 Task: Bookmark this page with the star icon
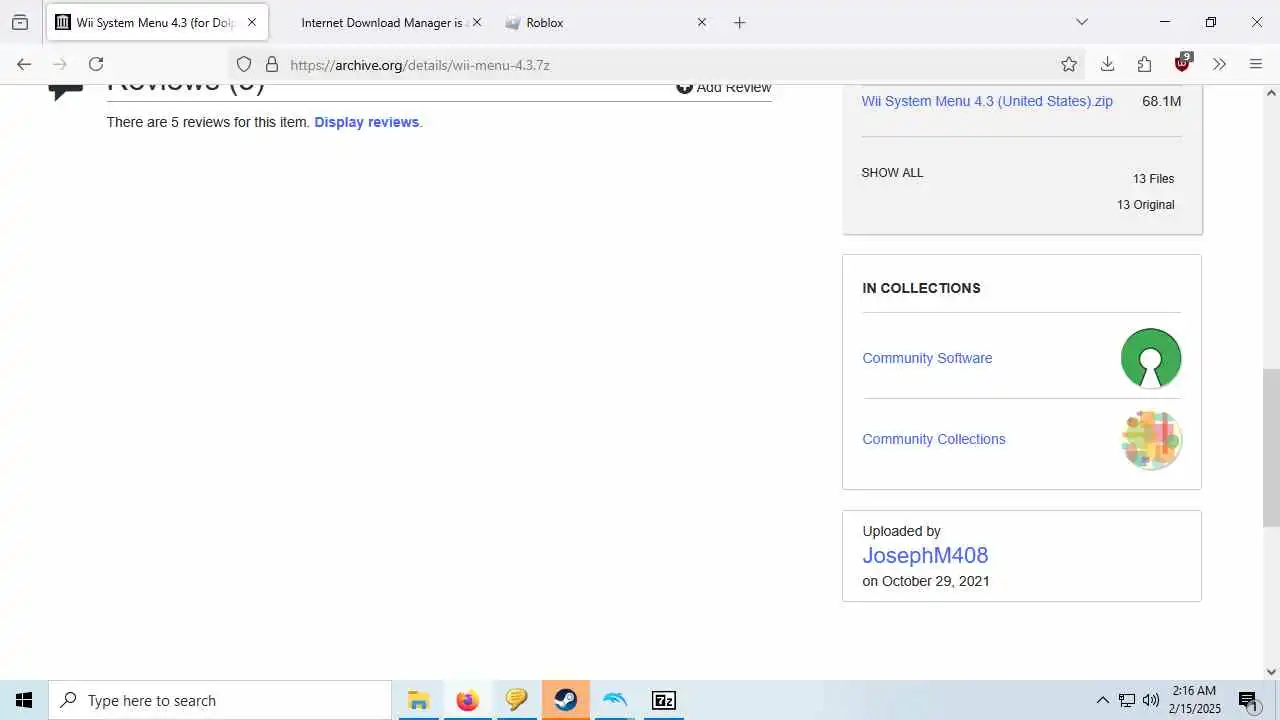click(x=1069, y=64)
